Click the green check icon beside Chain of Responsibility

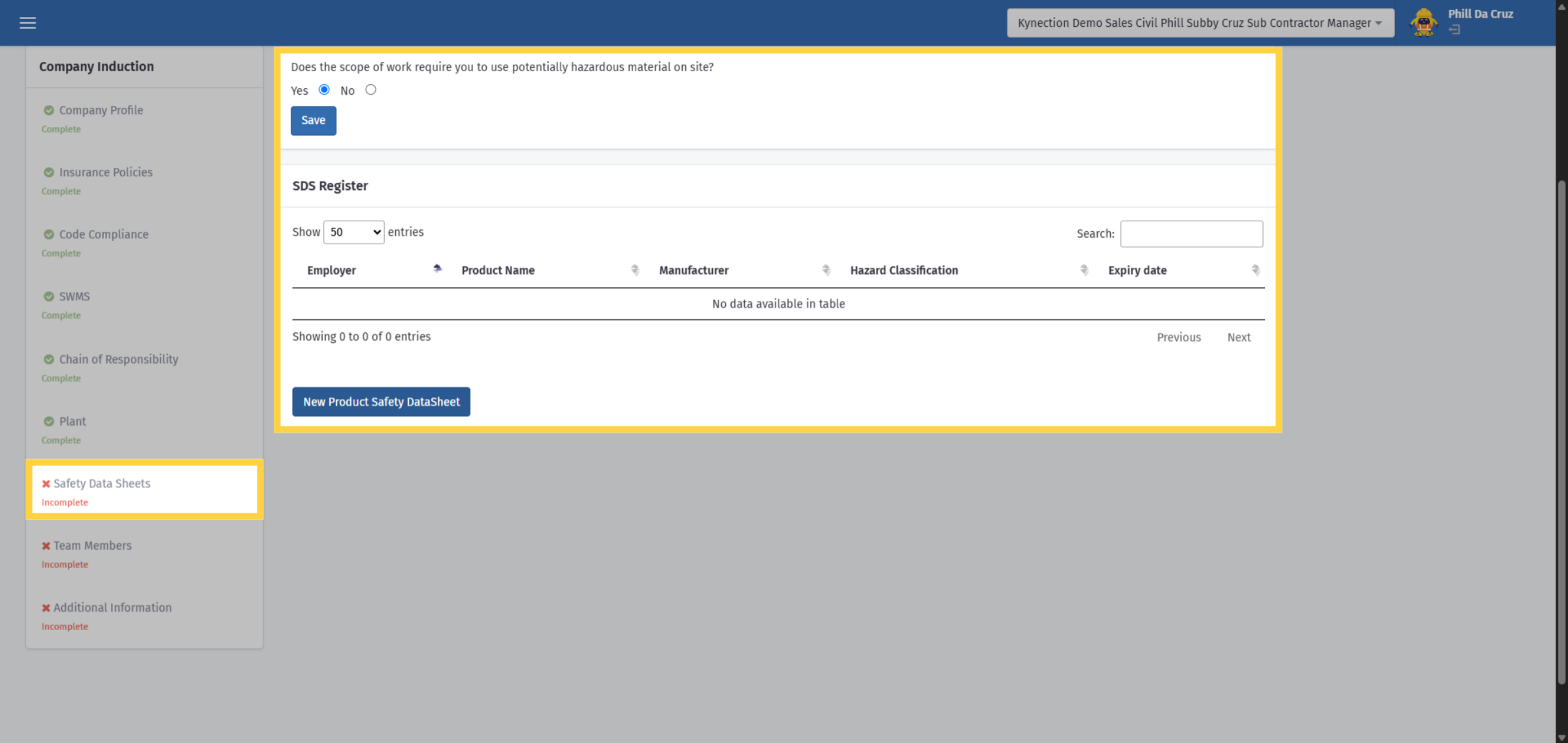point(48,359)
